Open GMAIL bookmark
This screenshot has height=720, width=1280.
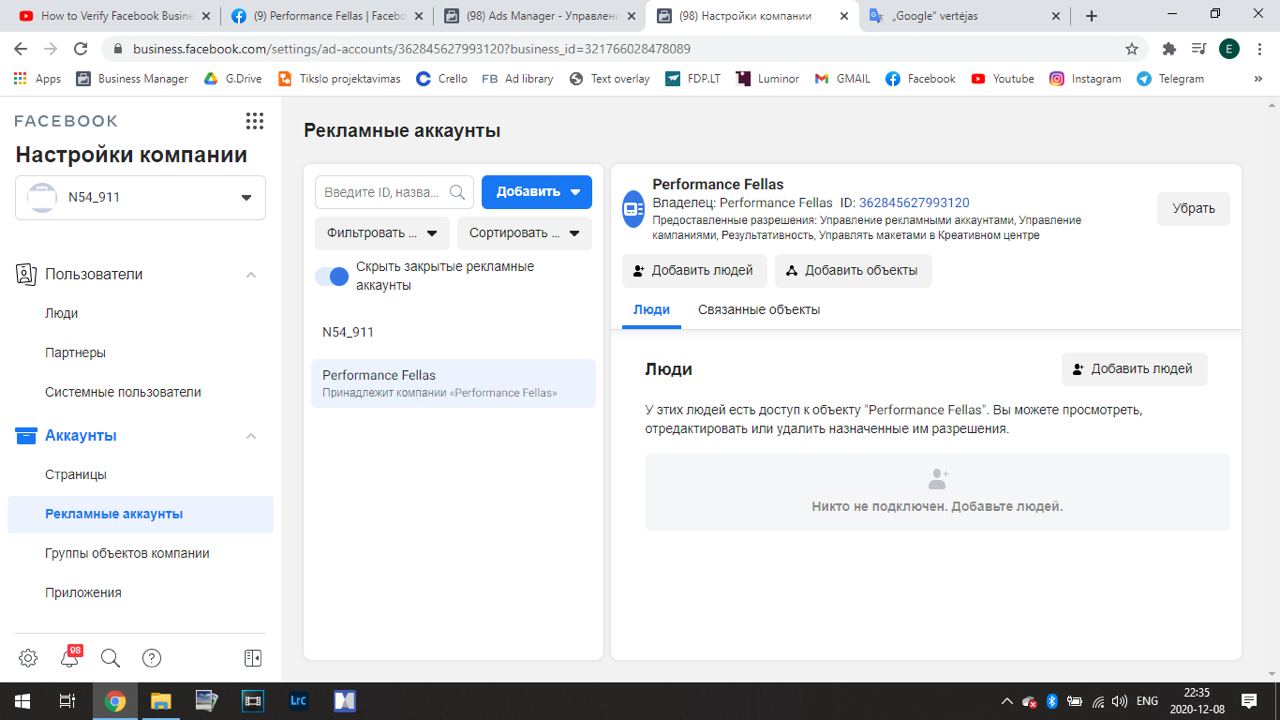pyautogui.click(x=842, y=78)
